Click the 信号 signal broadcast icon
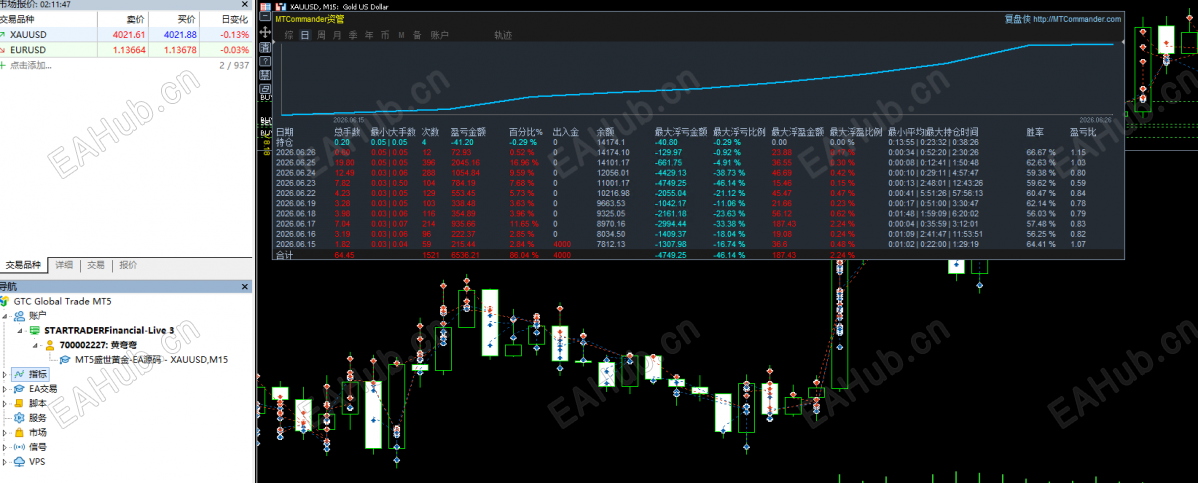This screenshot has width=1198, height=483. point(19,447)
